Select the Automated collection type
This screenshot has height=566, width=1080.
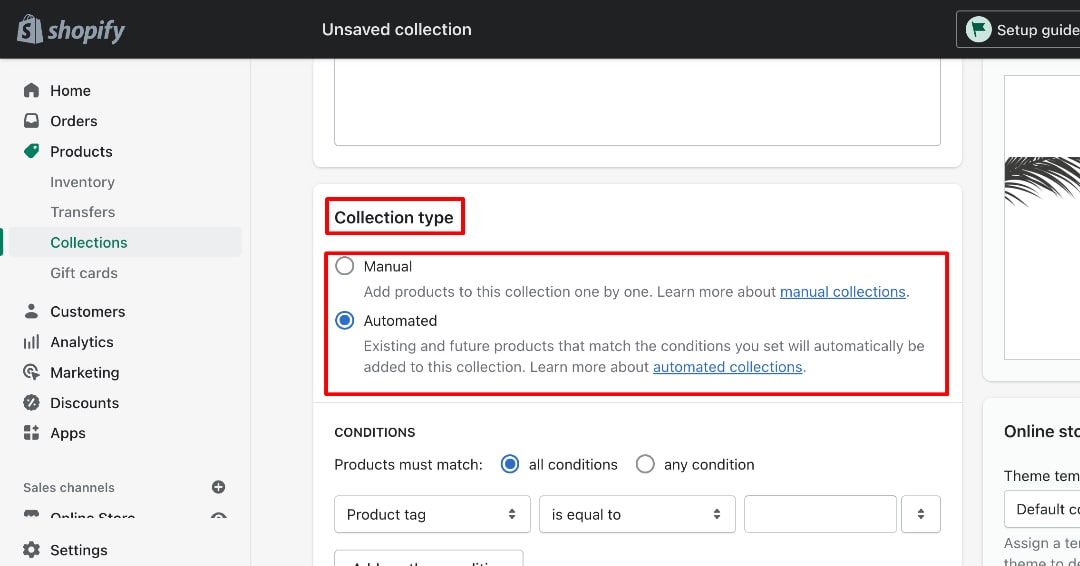click(x=344, y=320)
